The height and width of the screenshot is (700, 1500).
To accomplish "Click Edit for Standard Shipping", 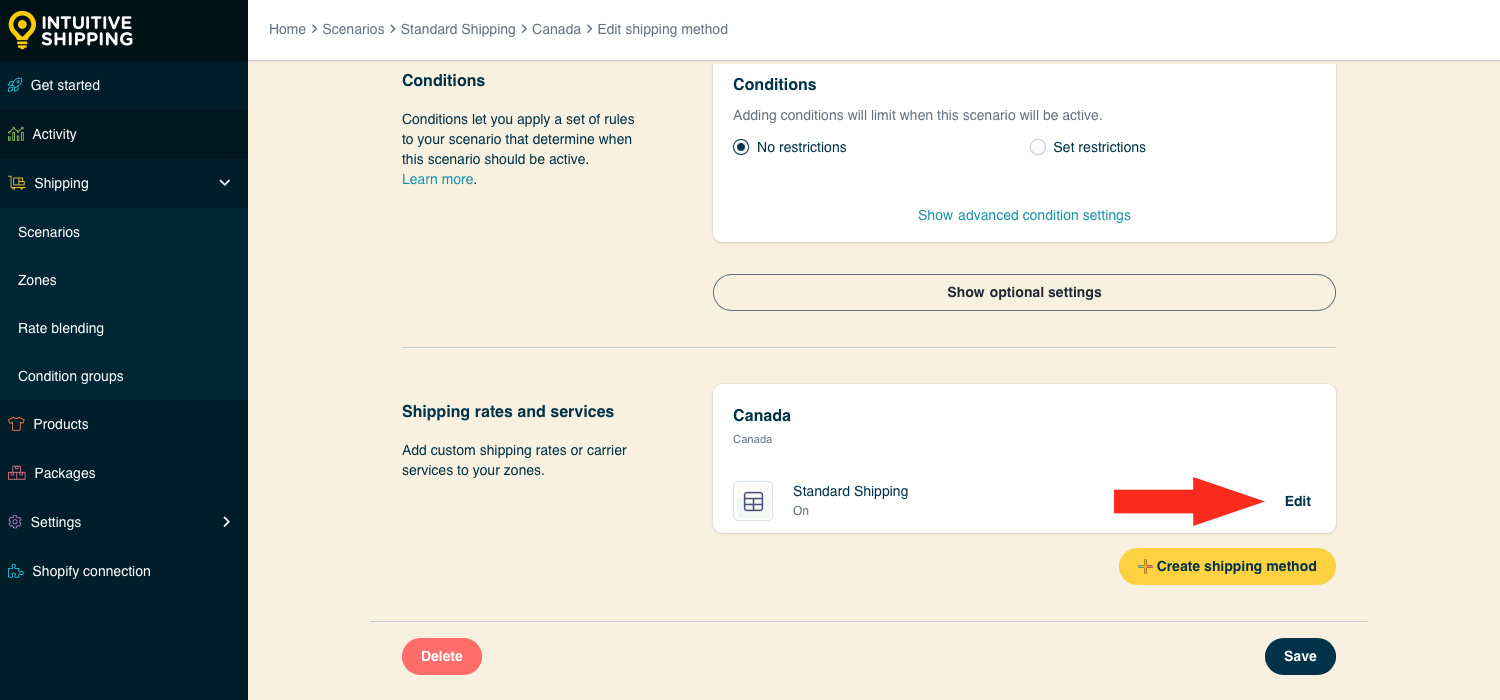I will tap(1298, 501).
